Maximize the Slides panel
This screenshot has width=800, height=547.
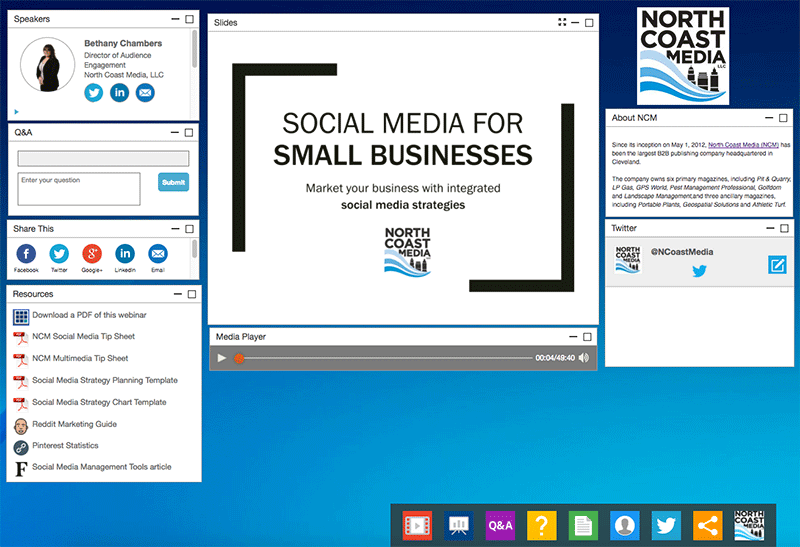pos(589,22)
